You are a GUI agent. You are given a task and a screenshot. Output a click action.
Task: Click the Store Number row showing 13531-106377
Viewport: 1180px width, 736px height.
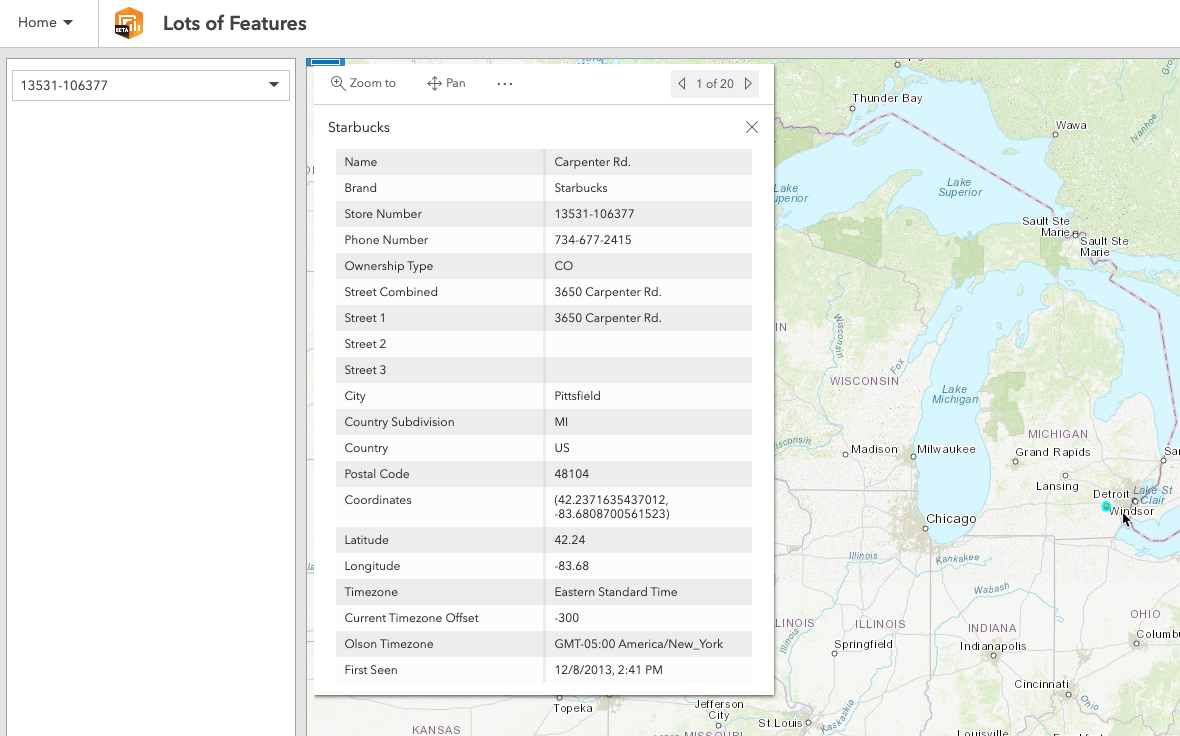(x=545, y=214)
